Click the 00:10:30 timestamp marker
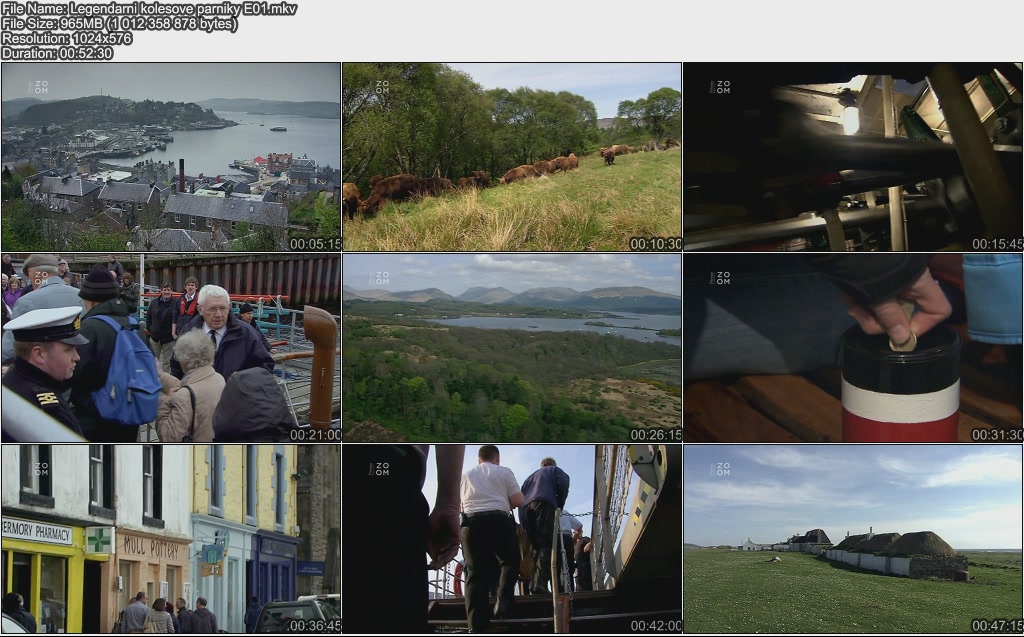Screen dimensions: 1024x637 pyautogui.click(x=655, y=244)
